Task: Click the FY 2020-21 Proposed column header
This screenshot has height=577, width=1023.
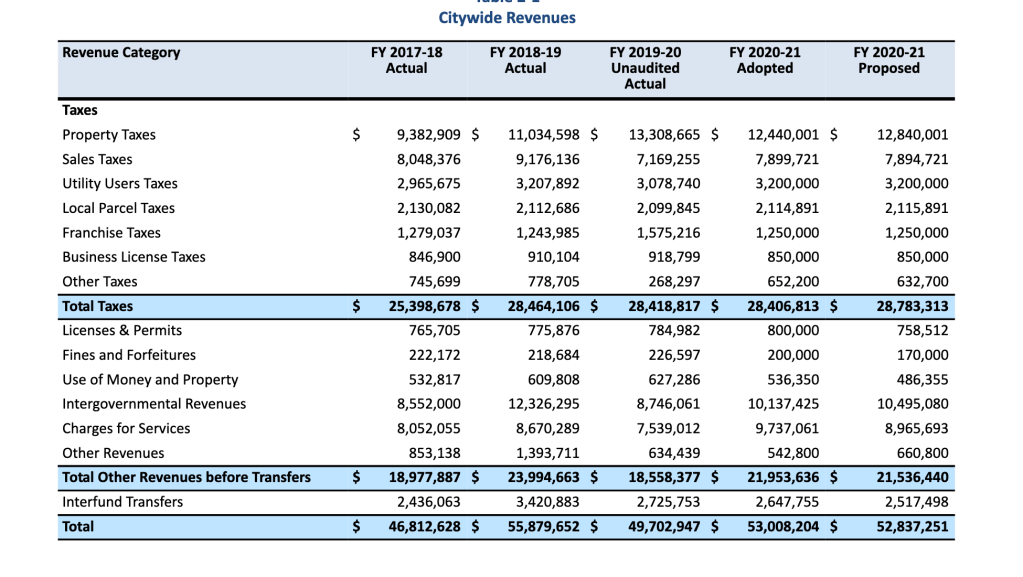Action: 888,60
